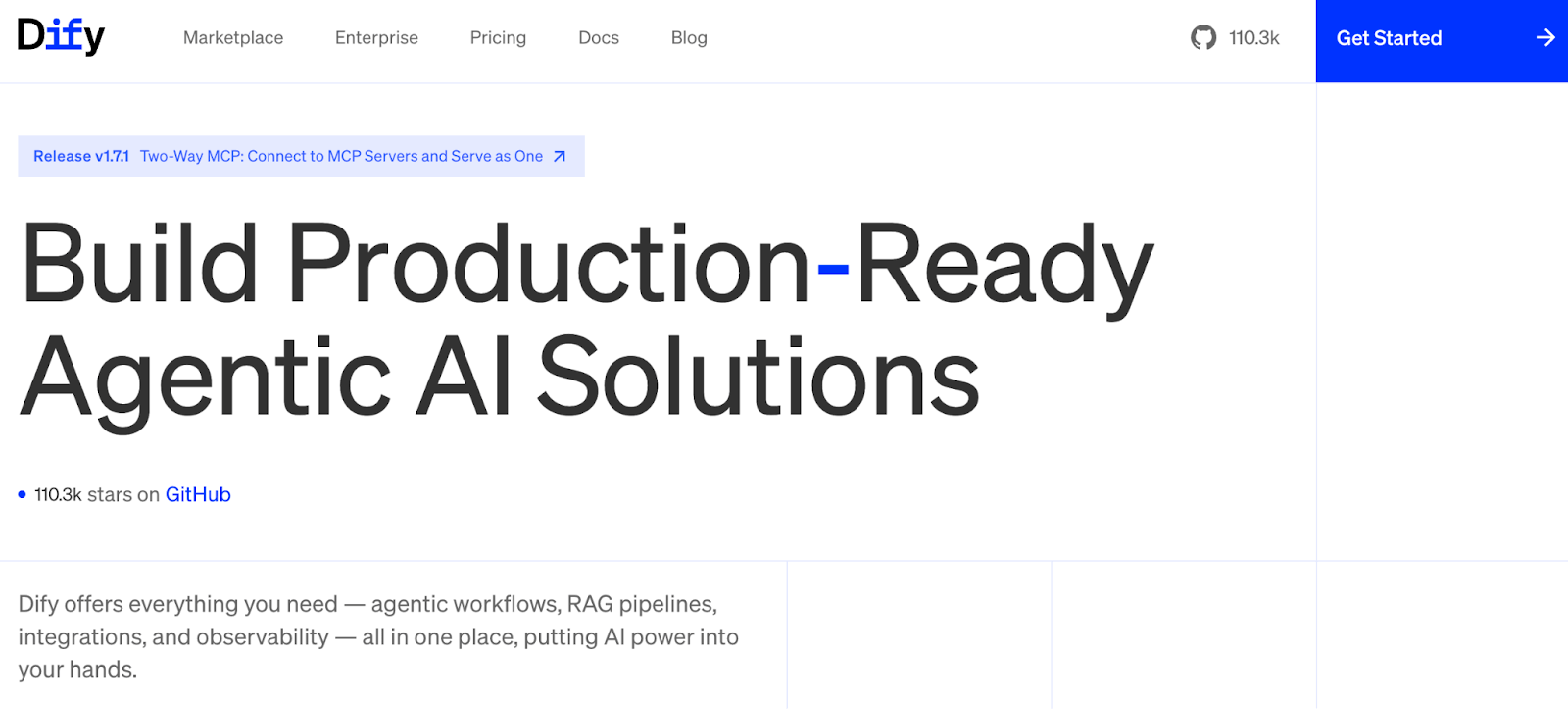Navigate to Docs
The height and width of the screenshot is (709, 1568).
(599, 38)
